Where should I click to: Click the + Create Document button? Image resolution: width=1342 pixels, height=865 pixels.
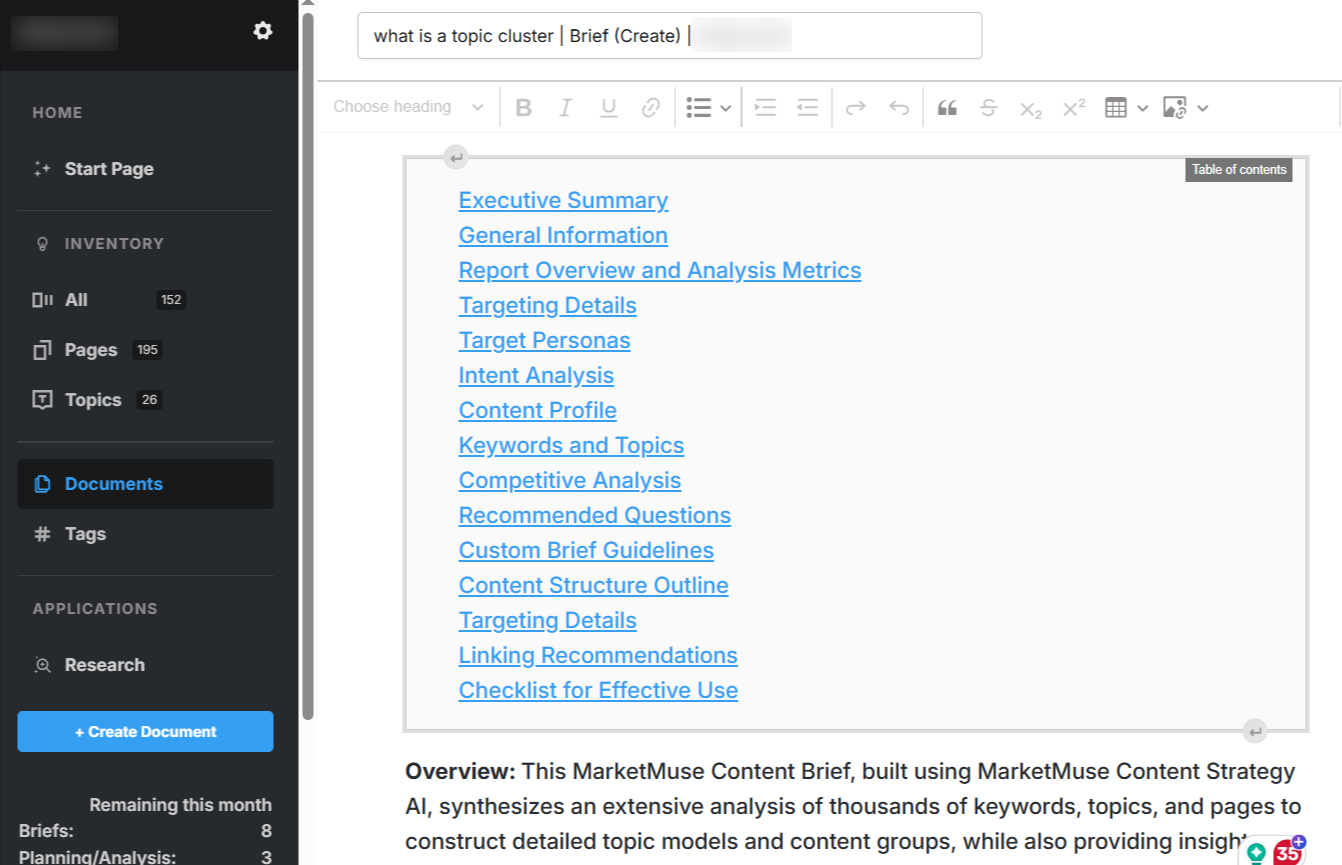coord(145,732)
